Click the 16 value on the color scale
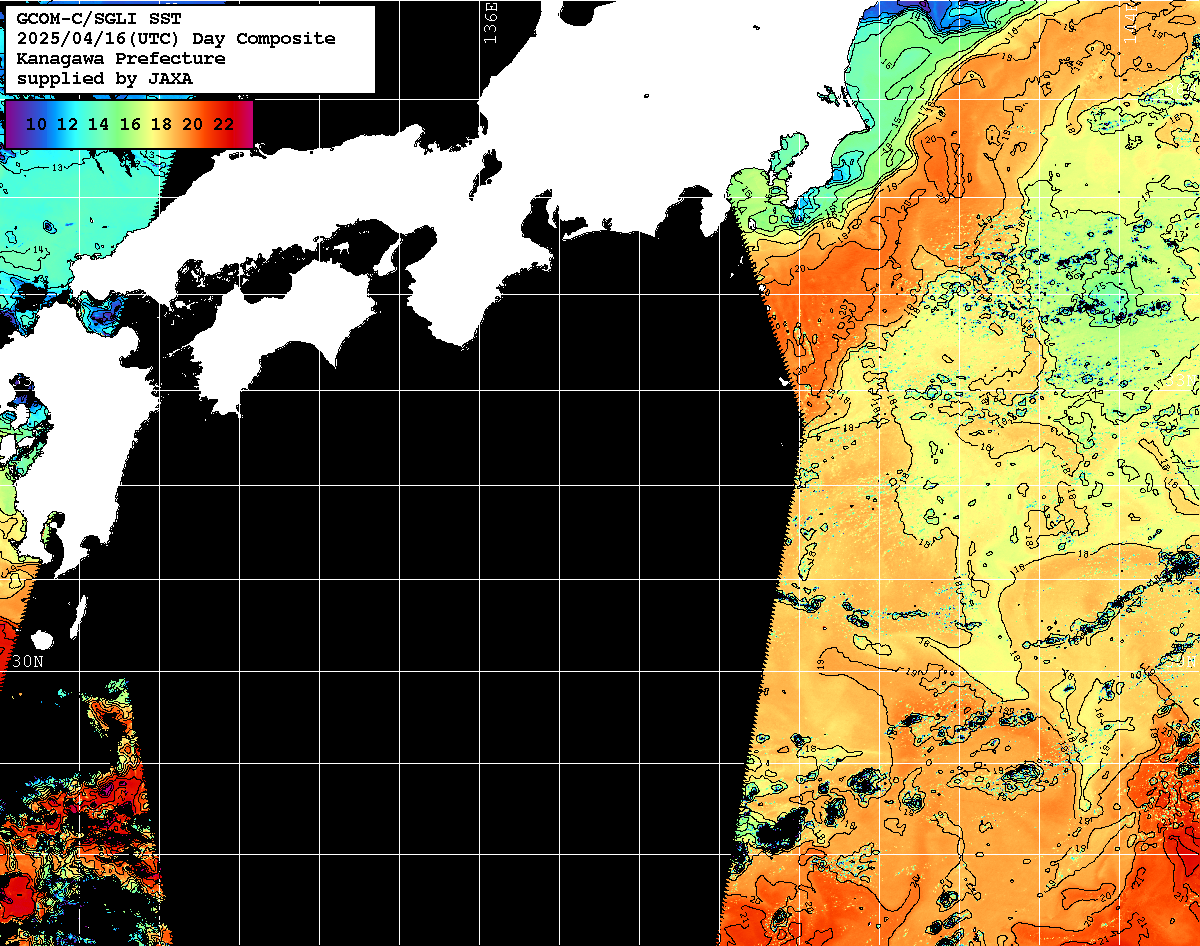Screen dimensions: 1200x946 (130, 124)
